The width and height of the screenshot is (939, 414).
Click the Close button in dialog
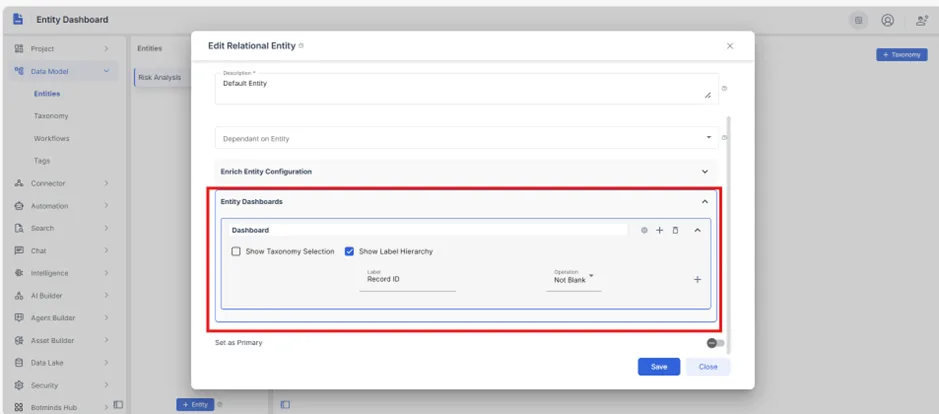pos(708,367)
